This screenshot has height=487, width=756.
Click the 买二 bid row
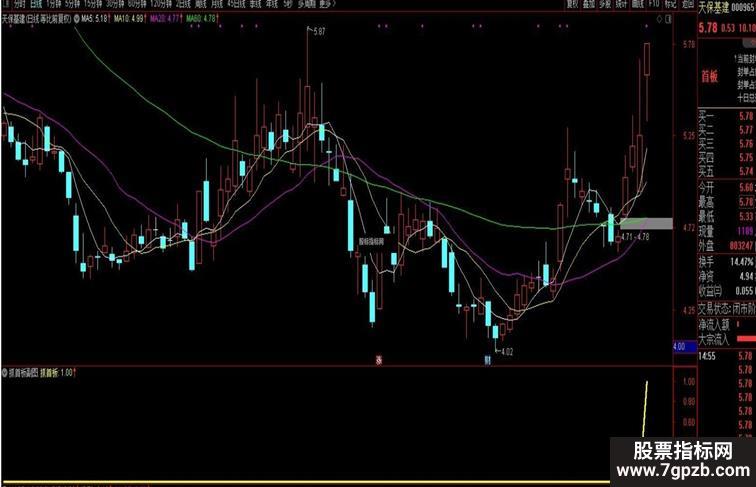click(x=727, y=130)
